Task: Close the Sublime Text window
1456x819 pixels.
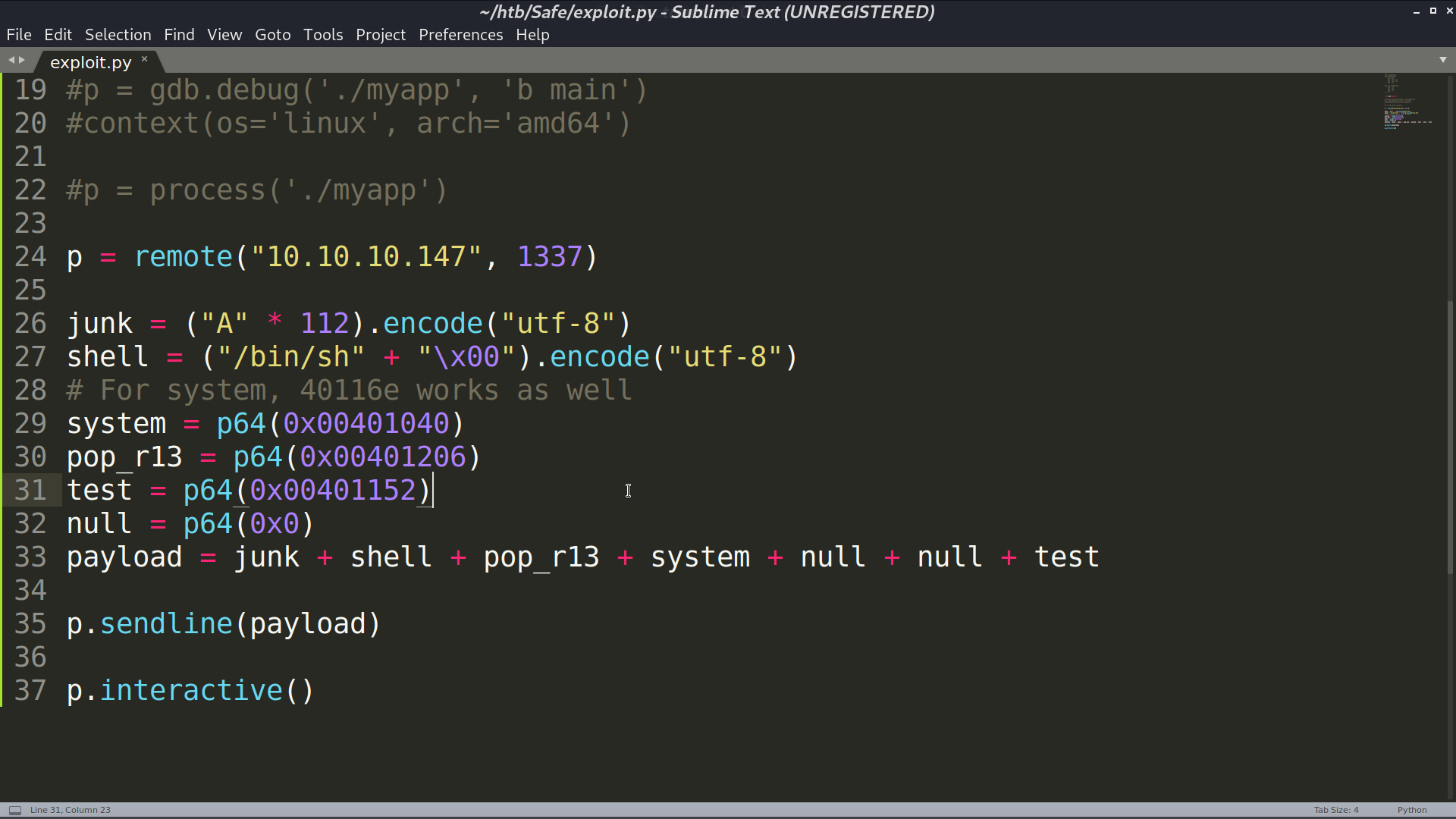Action: (1448, 11)
